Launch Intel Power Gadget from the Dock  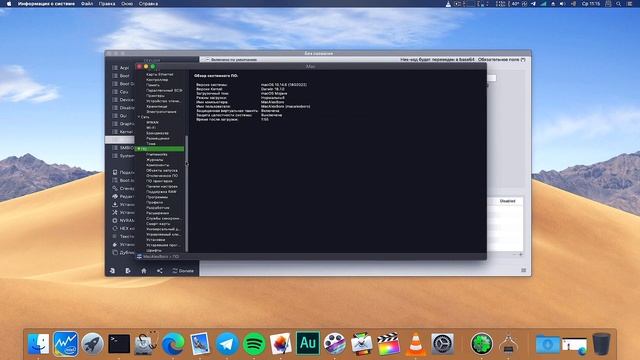point(65,343)
